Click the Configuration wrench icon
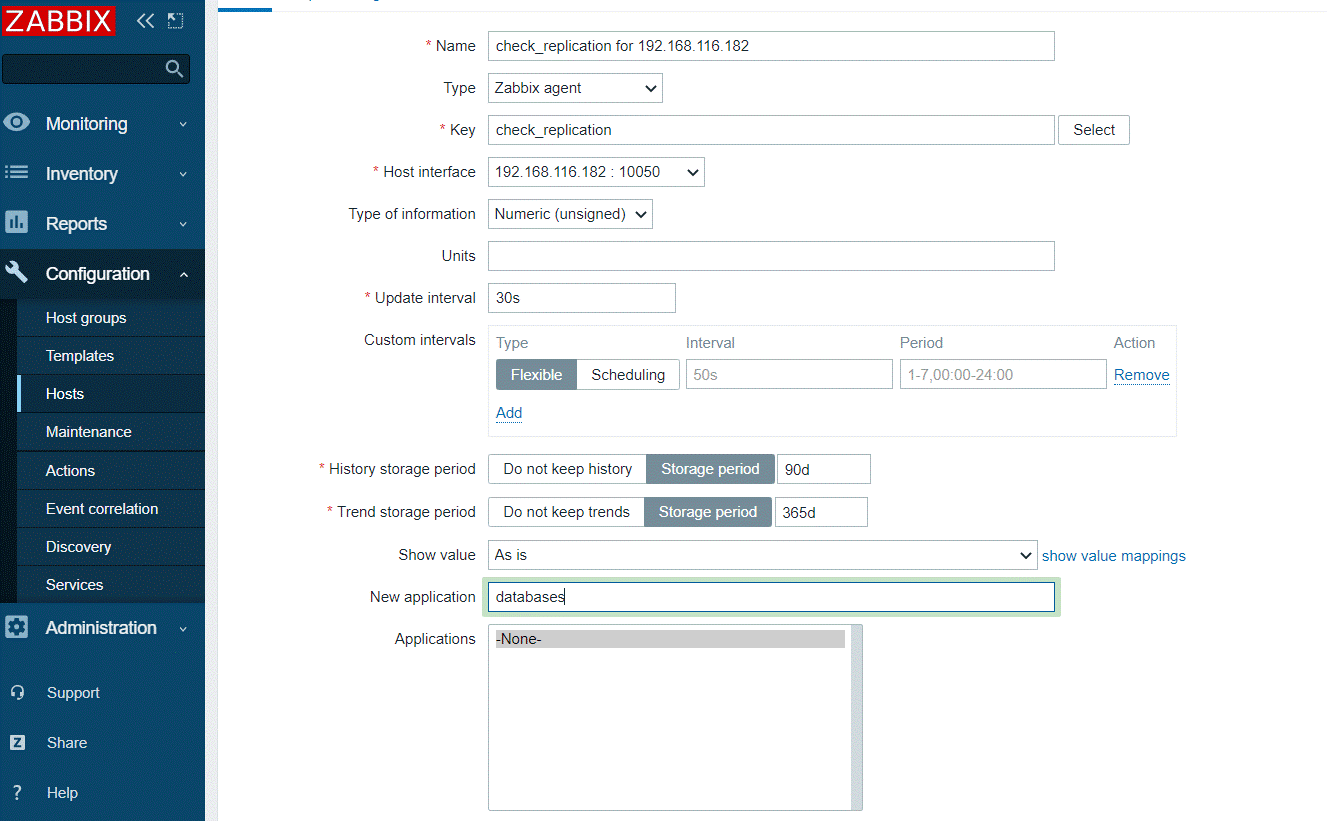 click(x=16, y=273)
